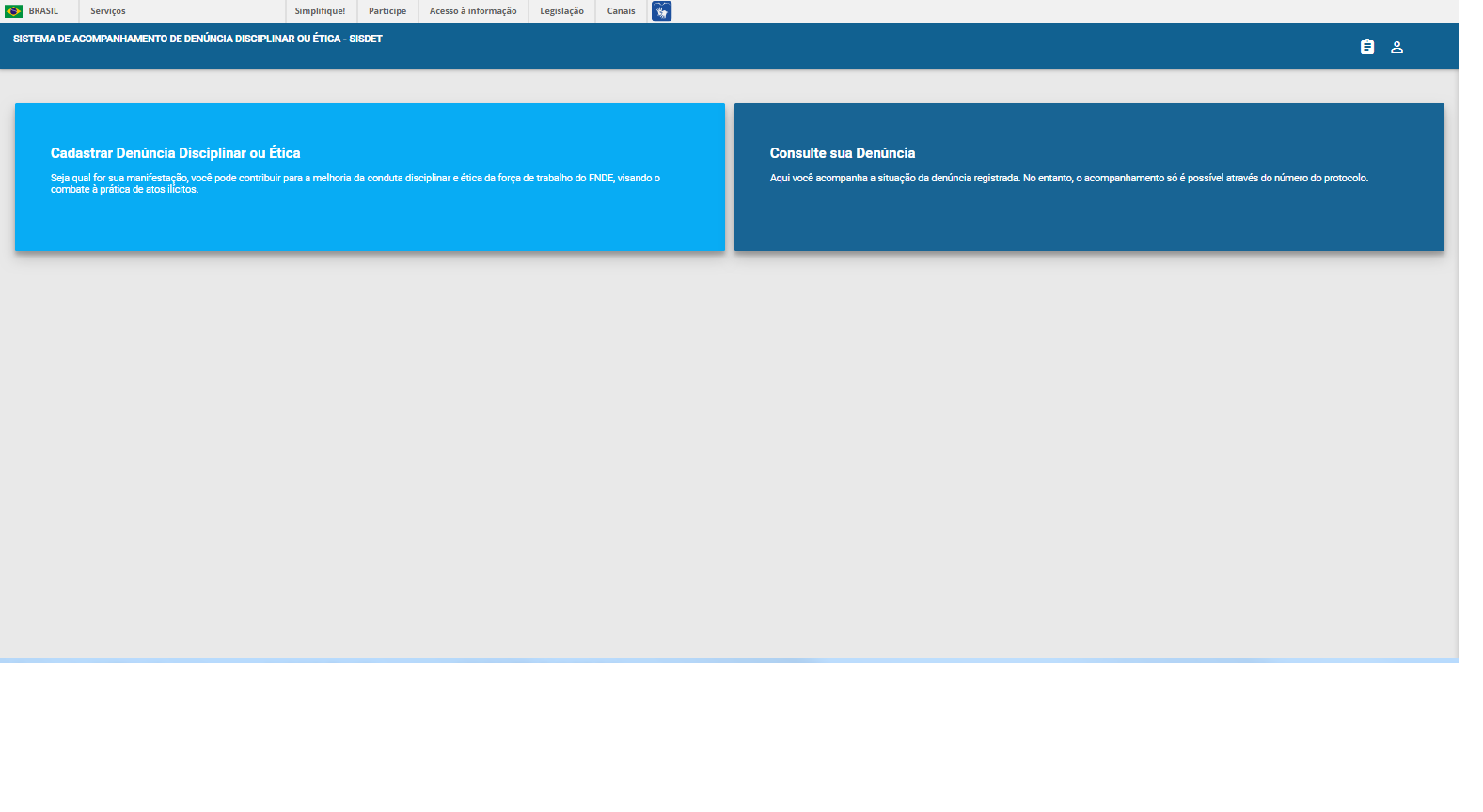Click the light blue bar at page bottom
Image resolution: width=1483 pixels, height=812 pixels.
[x=729, y=660]
